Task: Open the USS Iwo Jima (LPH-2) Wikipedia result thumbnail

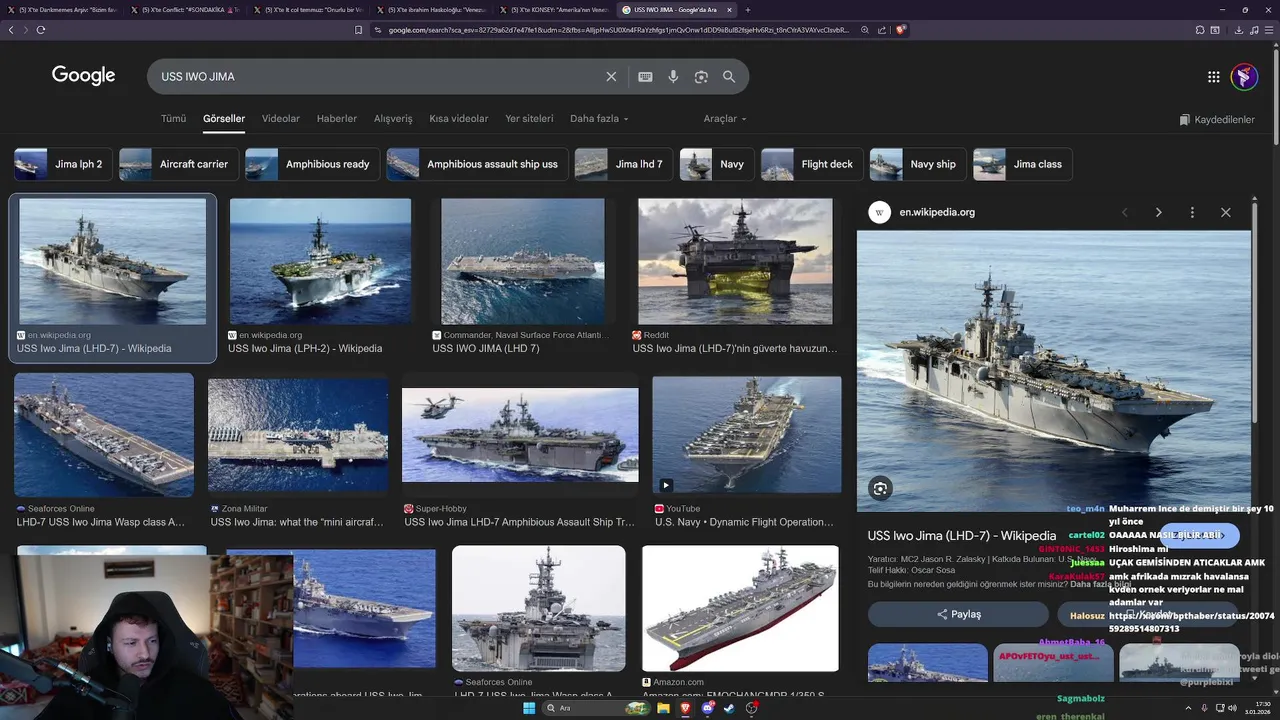Action: (x=320, y=261)
